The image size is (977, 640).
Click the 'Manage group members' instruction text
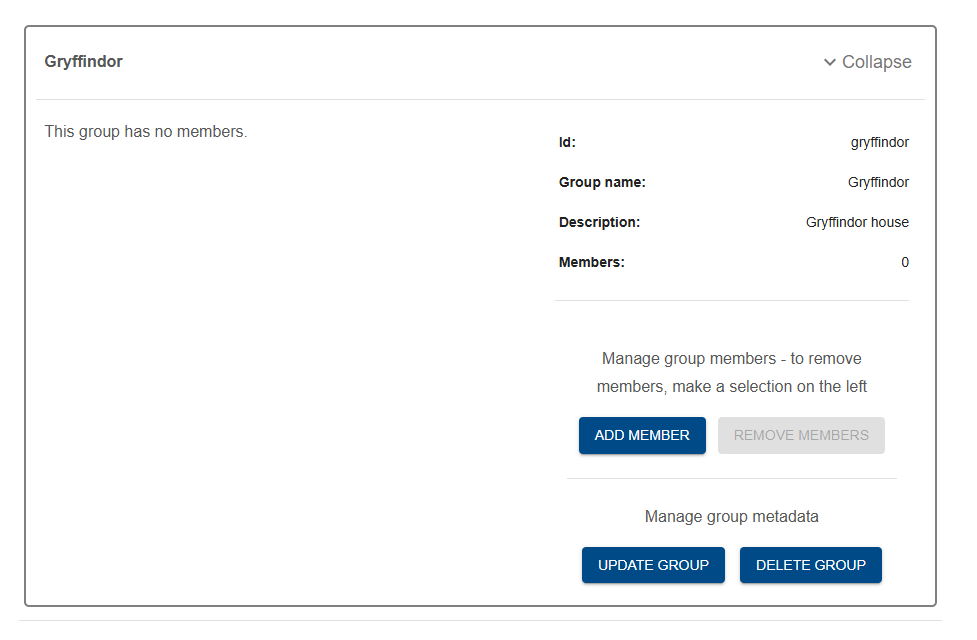tap(732, 373)
